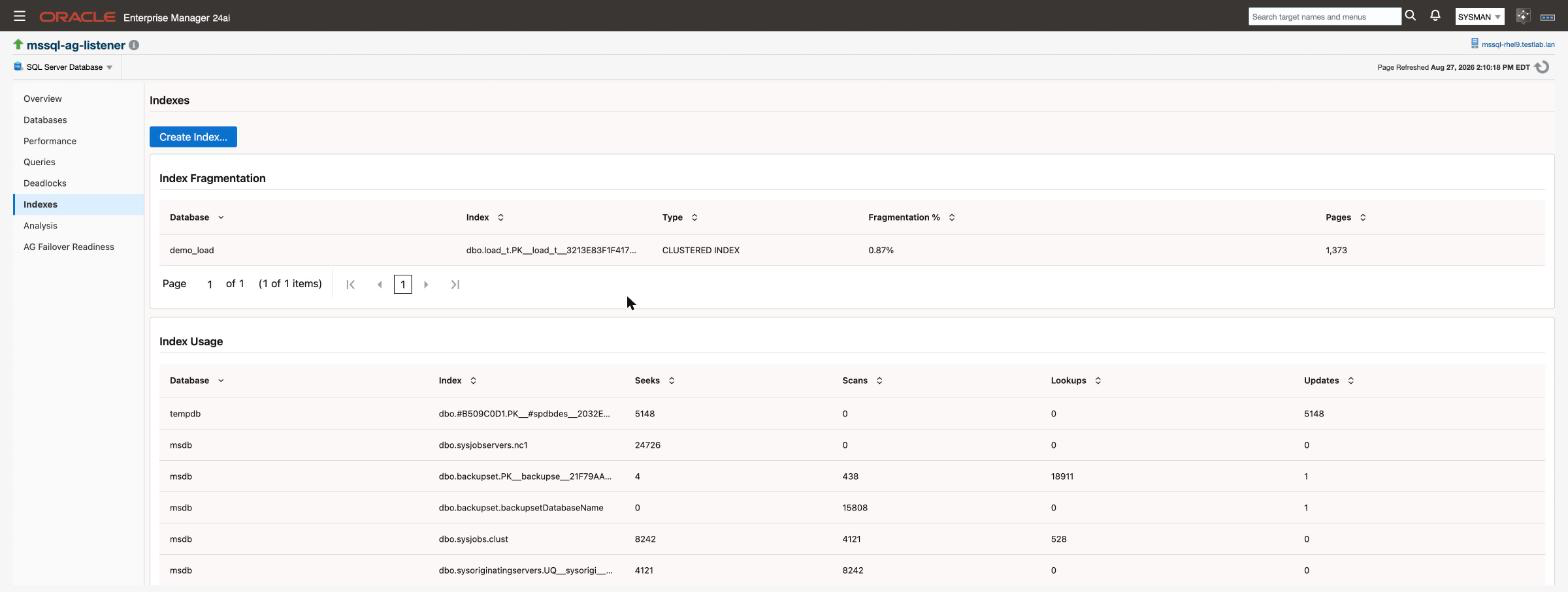Focus the search target names field
The width and height of the screenshot is (1568, 592).
coord(1324,17)
